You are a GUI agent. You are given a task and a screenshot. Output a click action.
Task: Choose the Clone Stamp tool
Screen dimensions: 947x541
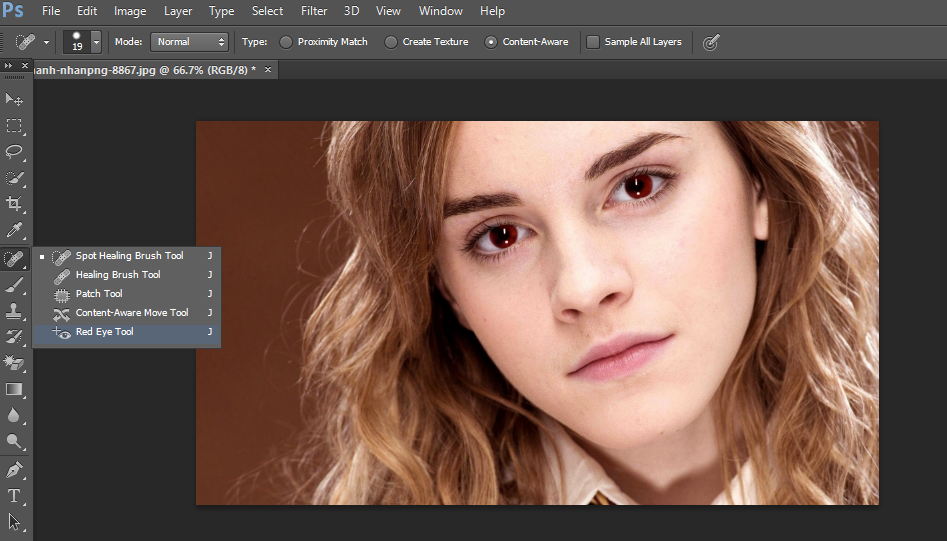coord(14,311)
